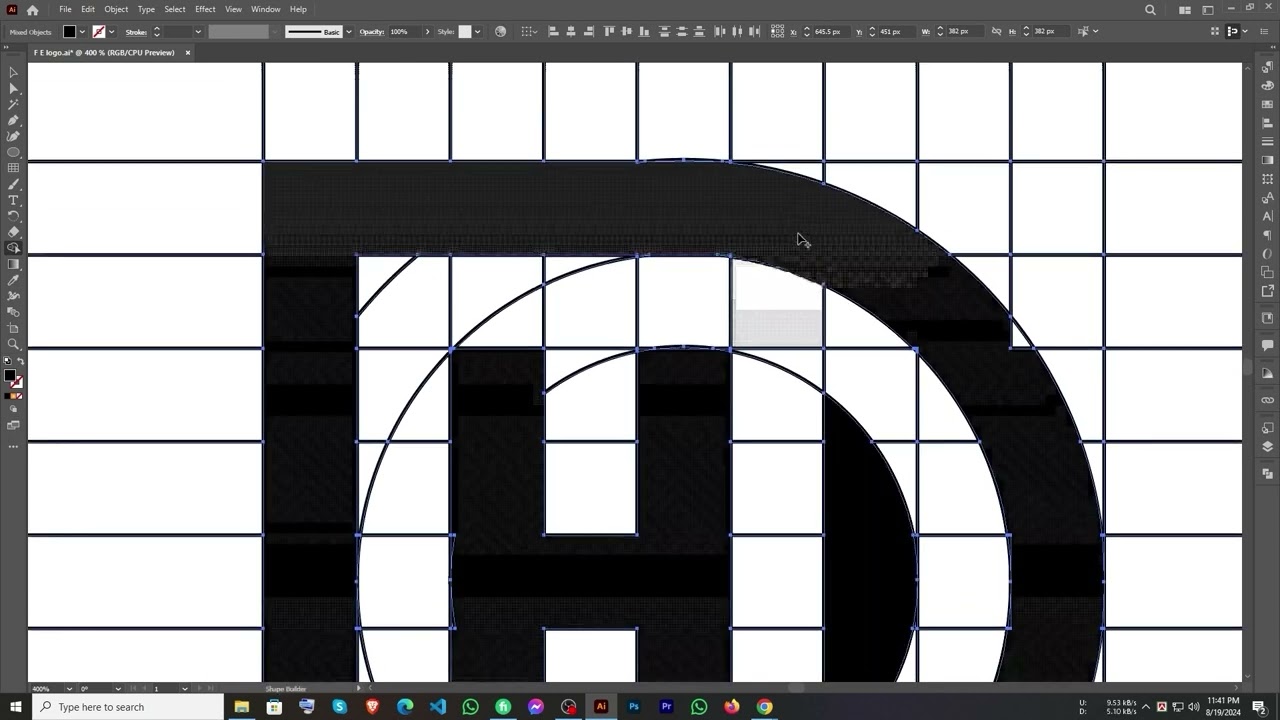Toggle constrain width and height proportions
The height and width of the screenshot is (720, 1280).
pyautogui.click(x=996, y=31)
